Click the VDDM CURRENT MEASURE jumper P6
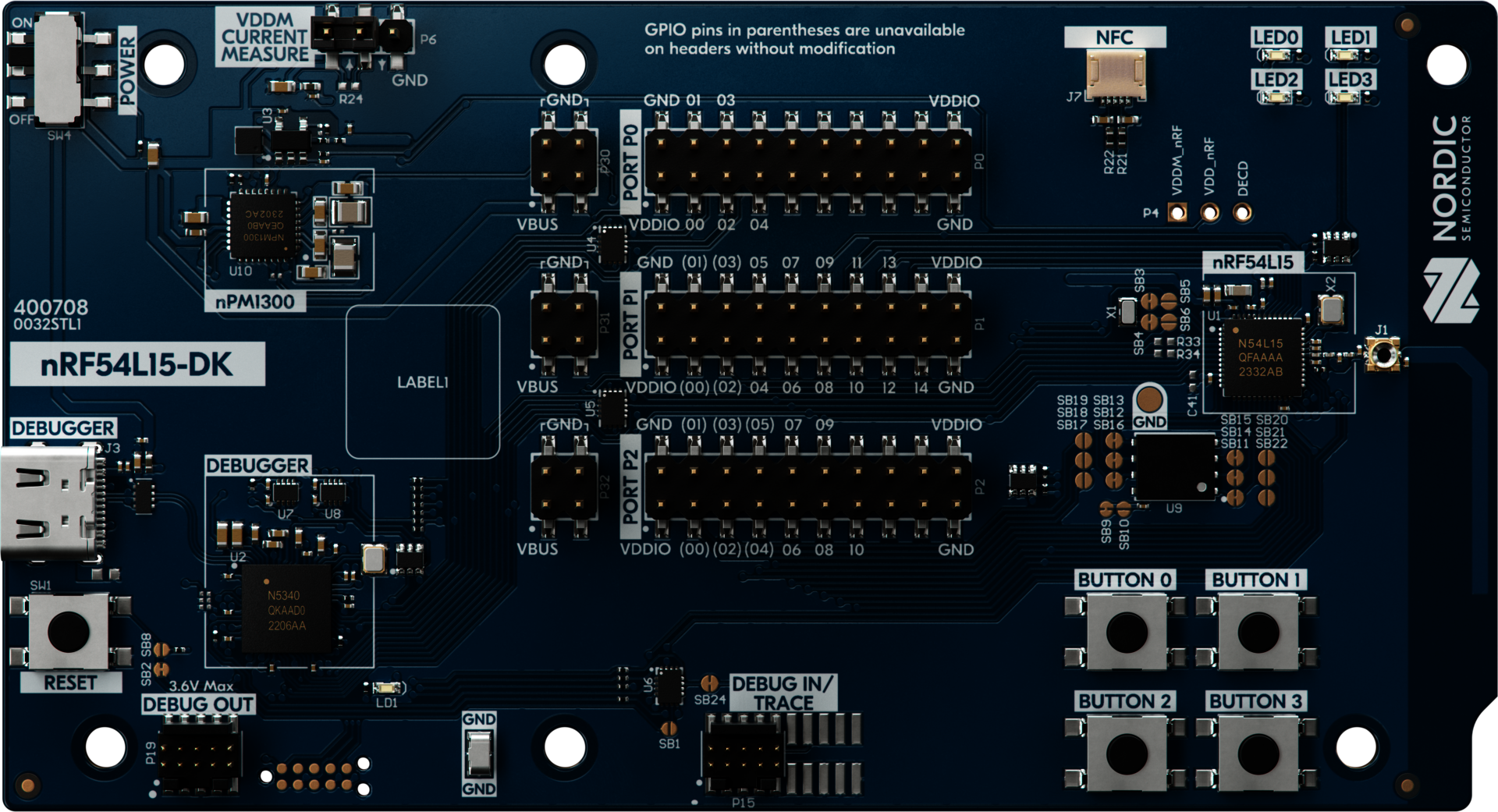This screenshot has height=812, width=1498. [x=362, y=34]
